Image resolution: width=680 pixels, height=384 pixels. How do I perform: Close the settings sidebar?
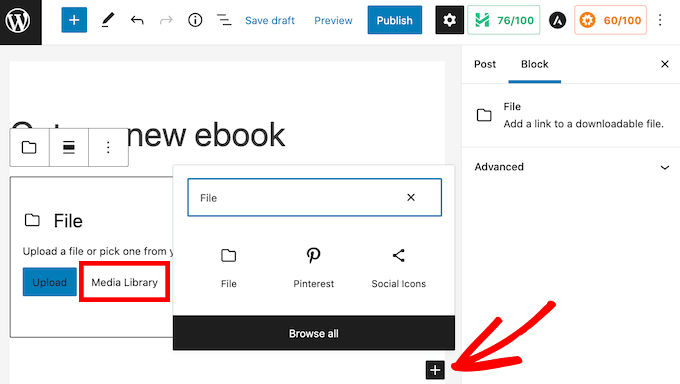(664, 64)
